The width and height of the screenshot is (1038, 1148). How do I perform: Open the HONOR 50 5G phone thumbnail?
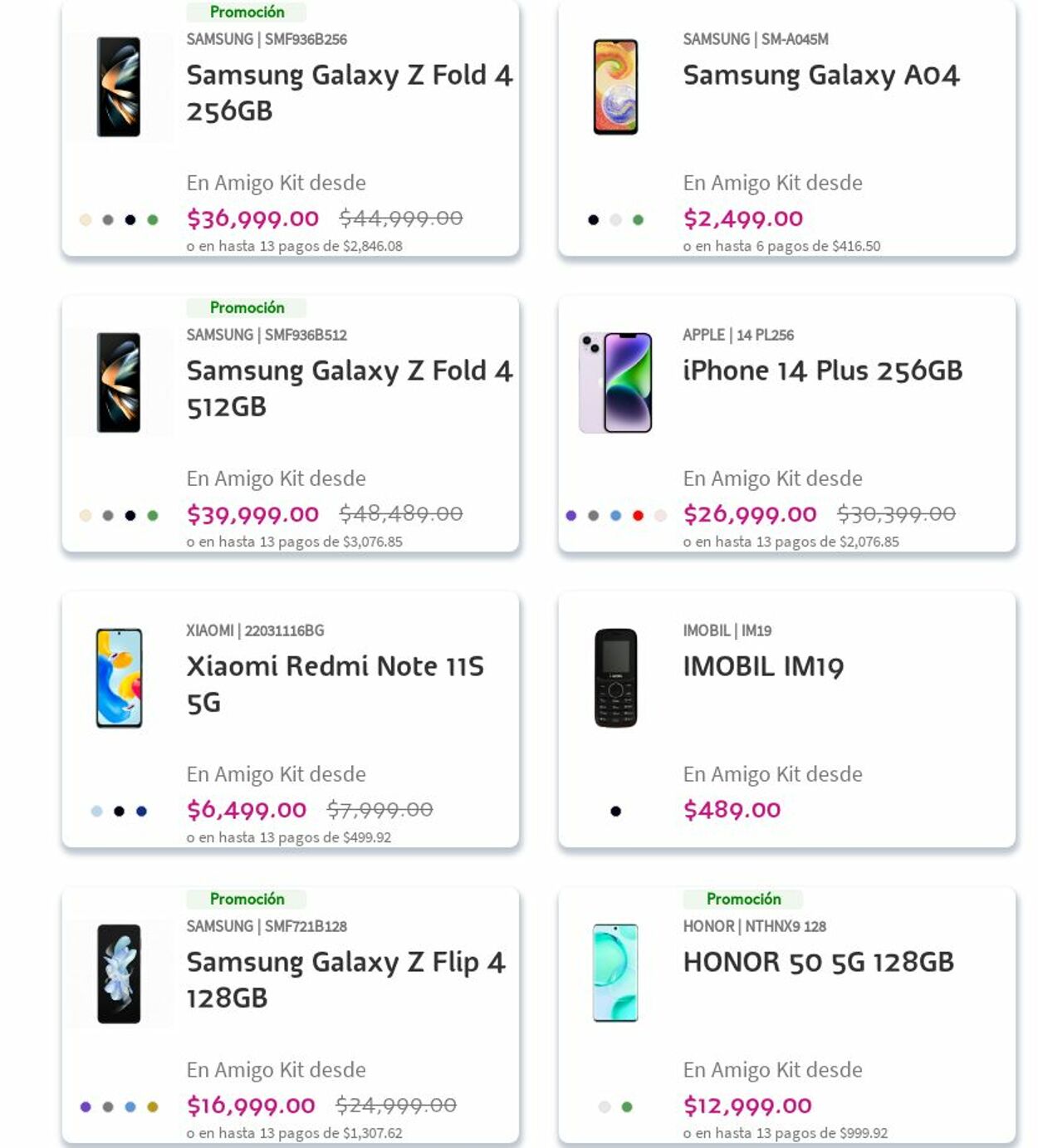point(615,974)
